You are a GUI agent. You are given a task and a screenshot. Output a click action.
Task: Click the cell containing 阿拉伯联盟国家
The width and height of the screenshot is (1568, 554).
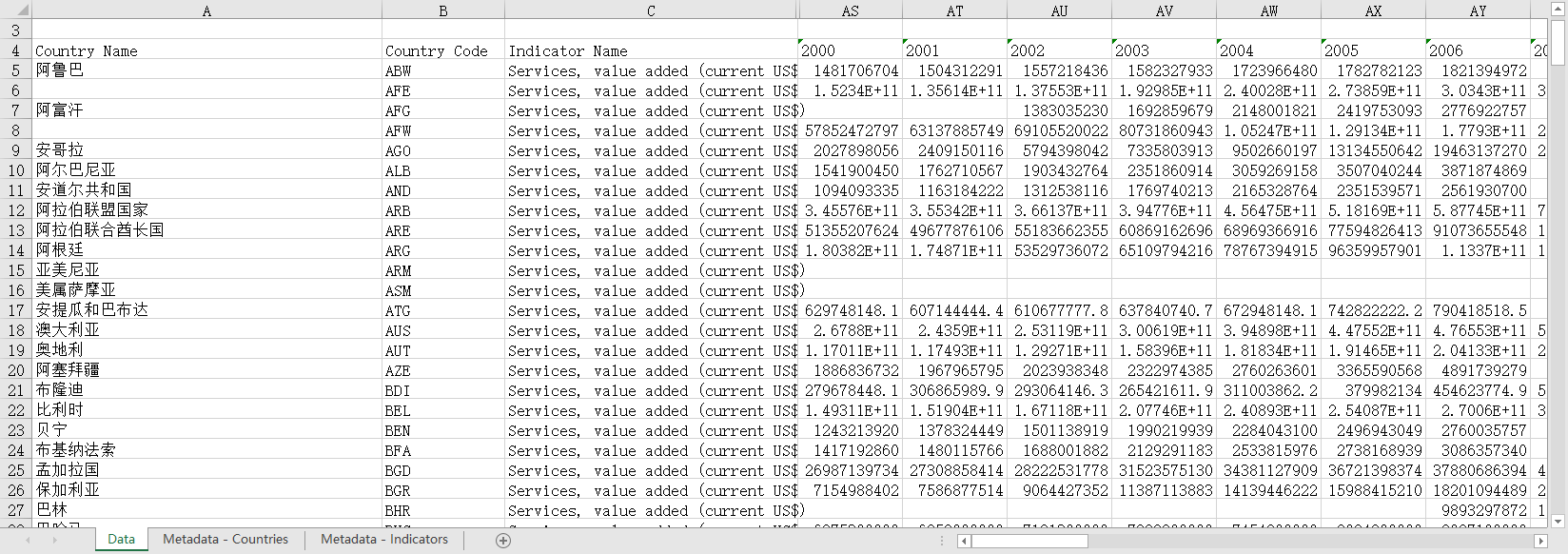[206, 210]
